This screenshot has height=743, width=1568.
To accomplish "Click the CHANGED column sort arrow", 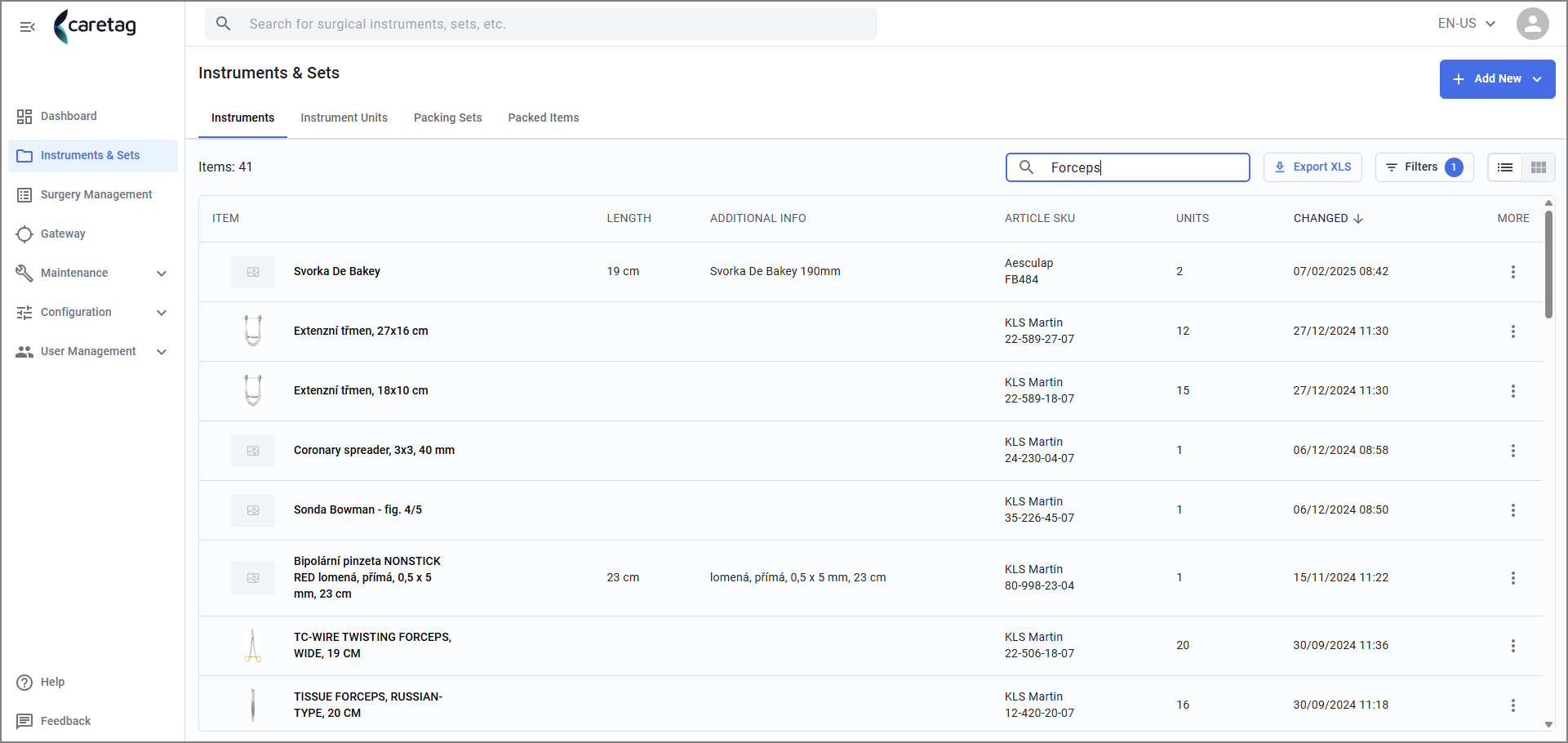I will (1358, 219).
